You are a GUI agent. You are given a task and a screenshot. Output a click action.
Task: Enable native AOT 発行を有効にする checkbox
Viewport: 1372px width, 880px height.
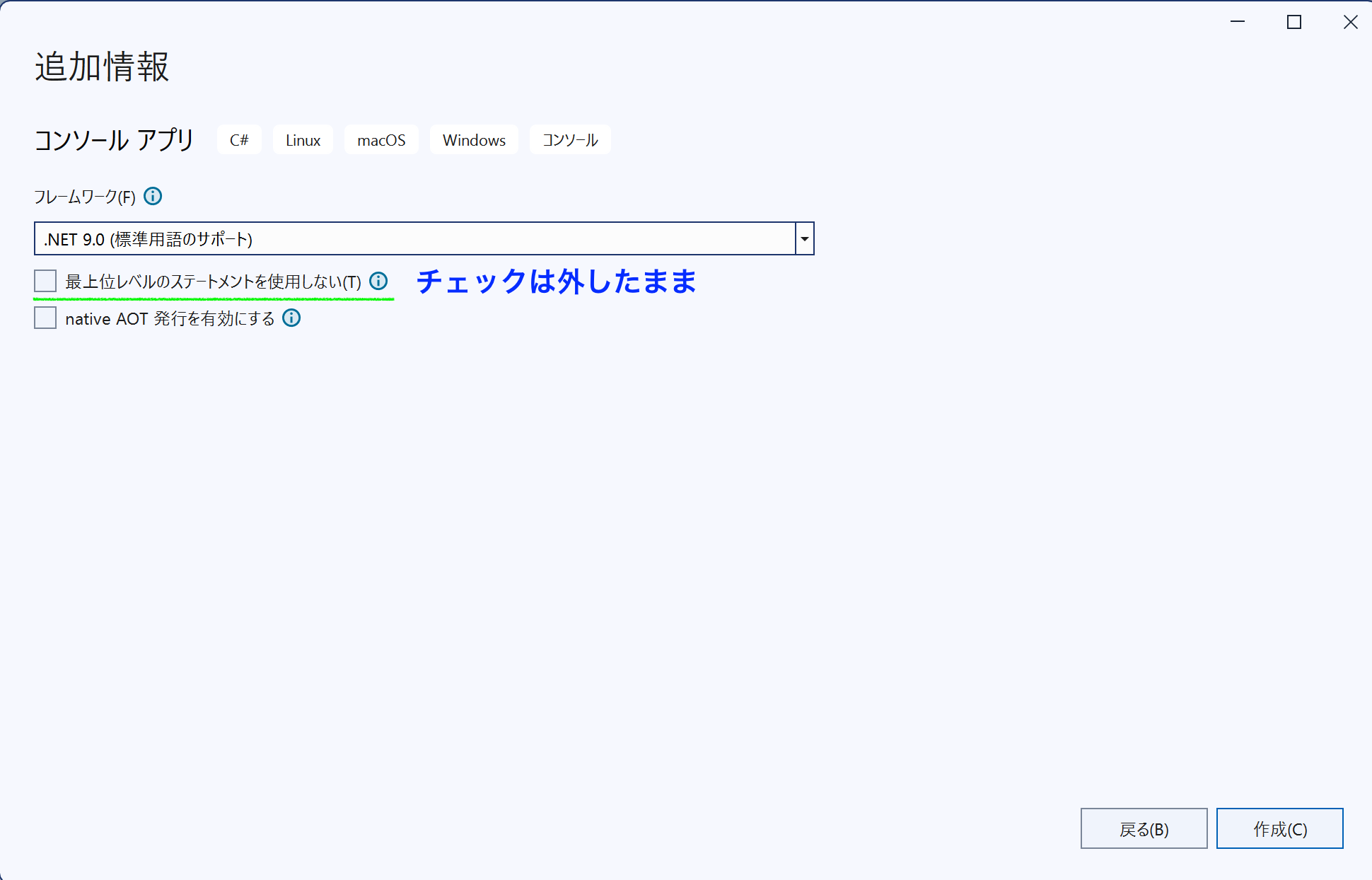(45, 318)
